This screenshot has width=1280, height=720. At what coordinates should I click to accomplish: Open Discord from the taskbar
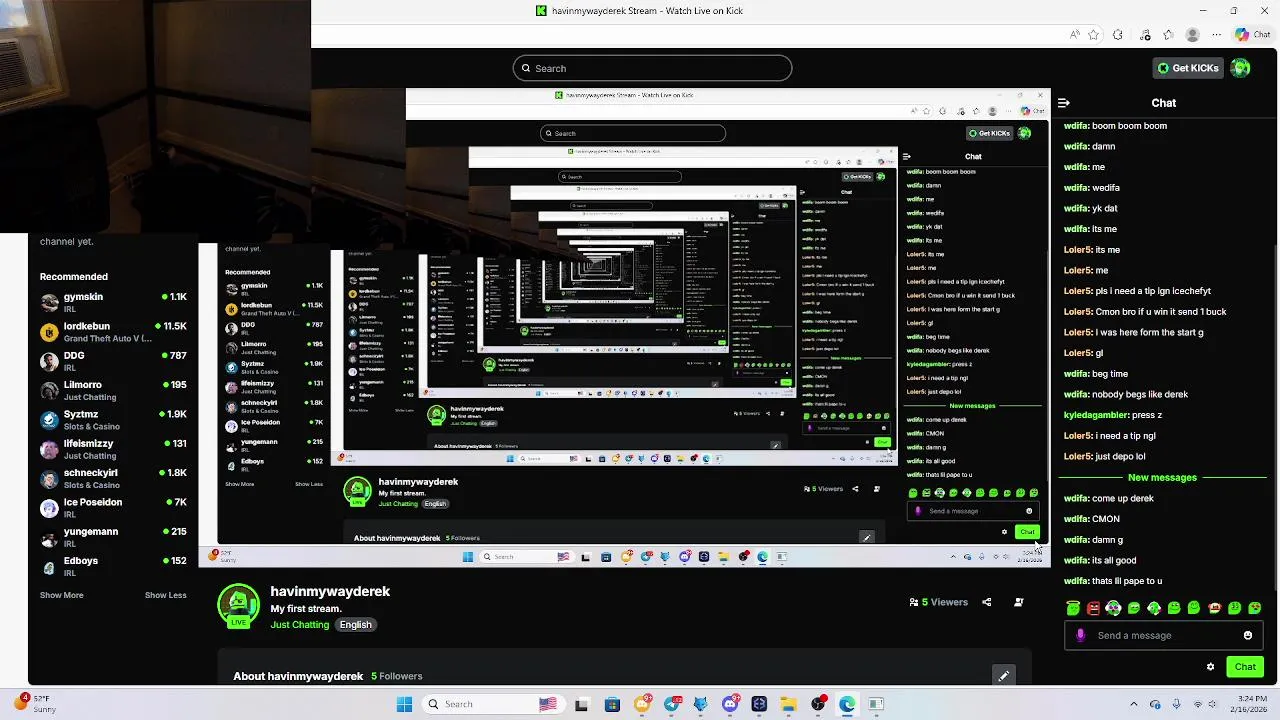[x=730, y=704]
